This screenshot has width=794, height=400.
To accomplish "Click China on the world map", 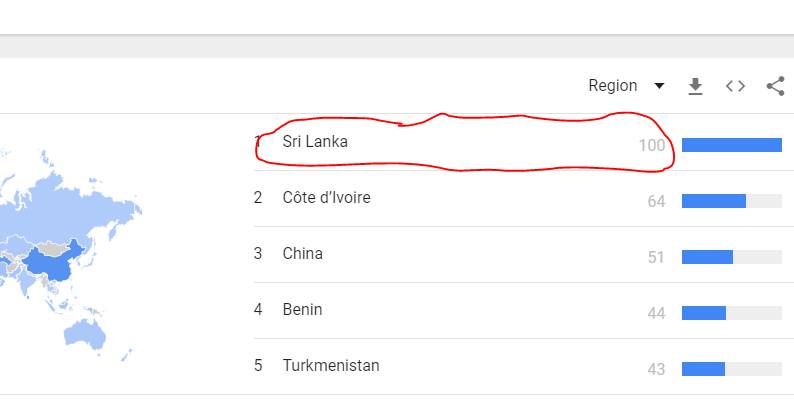I will [x=50, y=262].
